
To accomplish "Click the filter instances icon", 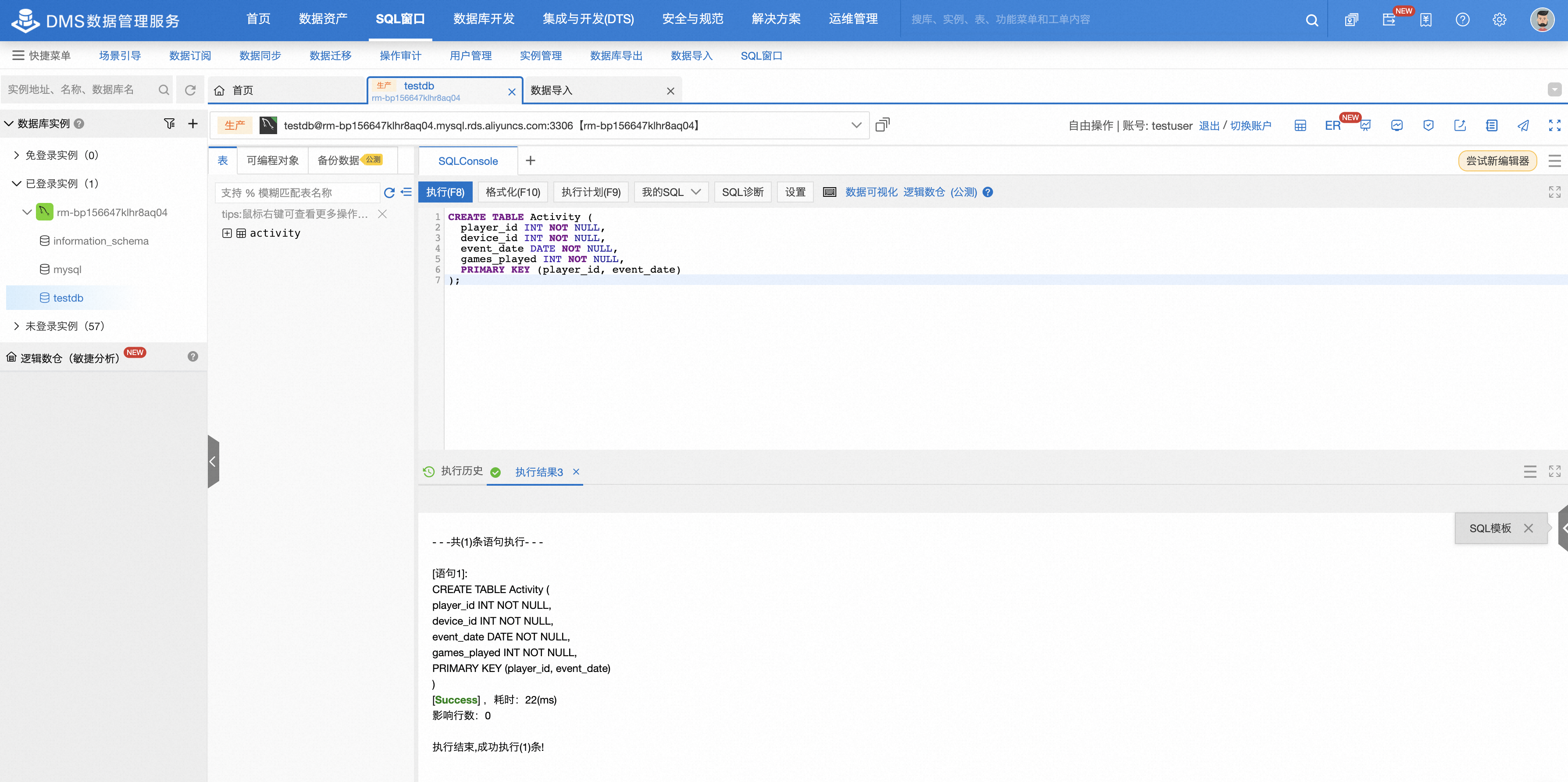I will pyautogui.click(x=169, y=124).
